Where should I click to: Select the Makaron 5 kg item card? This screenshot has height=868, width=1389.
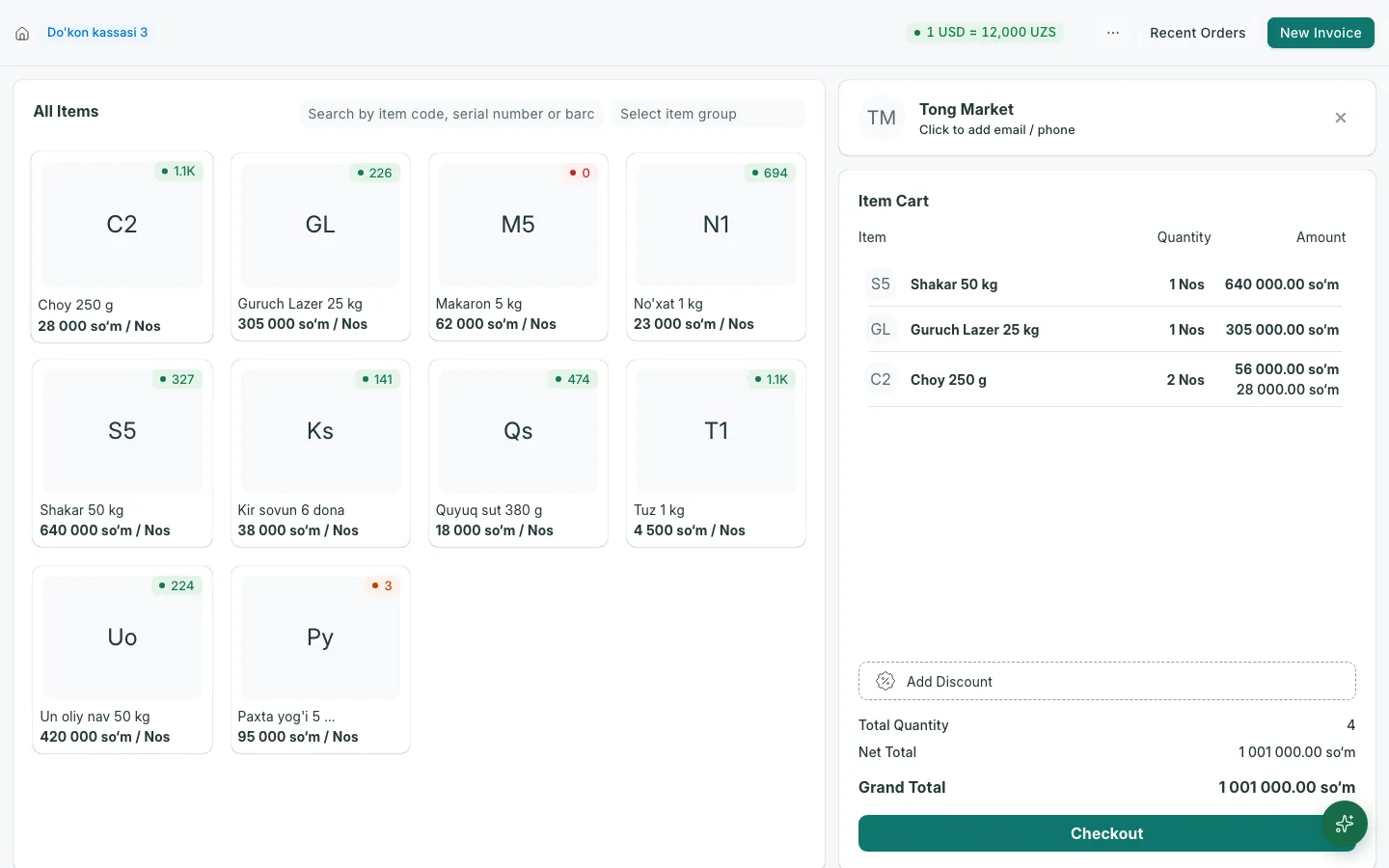coord(518,247)
